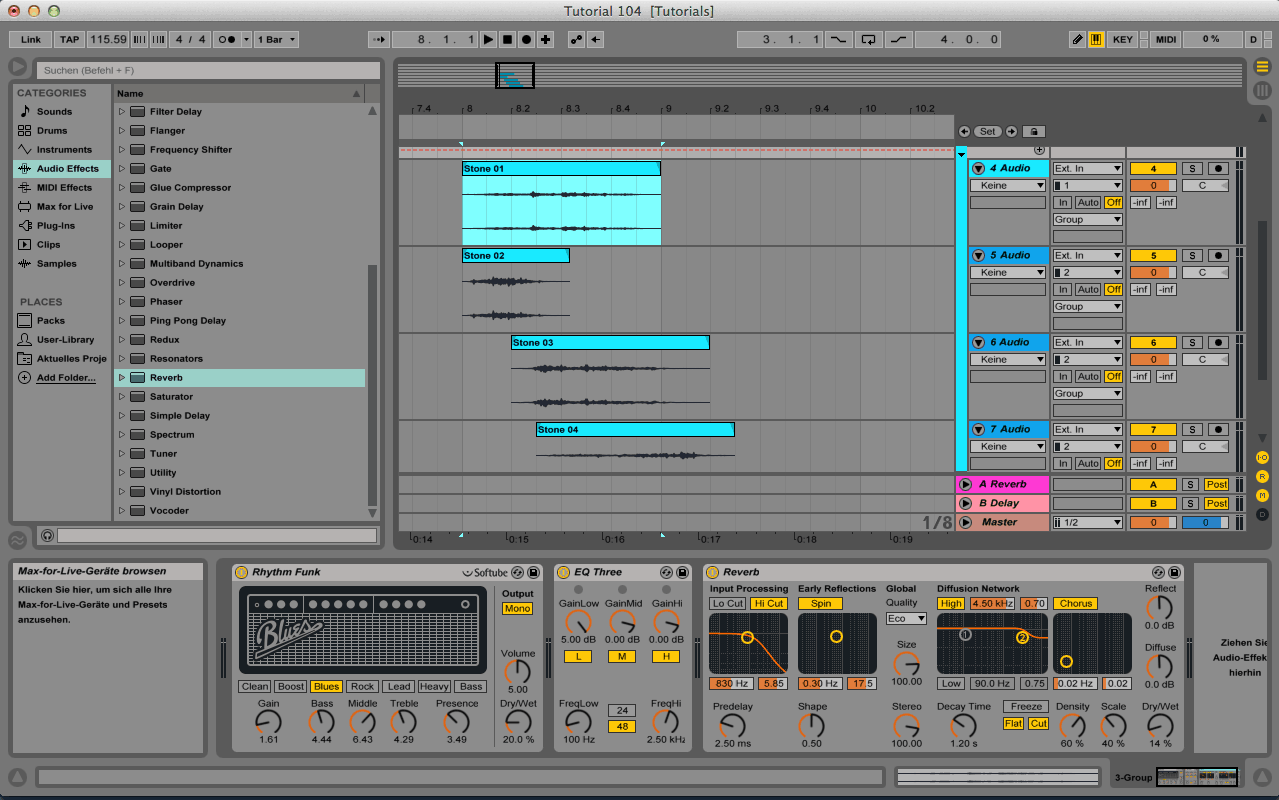Toggle the Draw Mode pencil icon
This screenshot has width=1279, height=800.
coord(1077,39)
